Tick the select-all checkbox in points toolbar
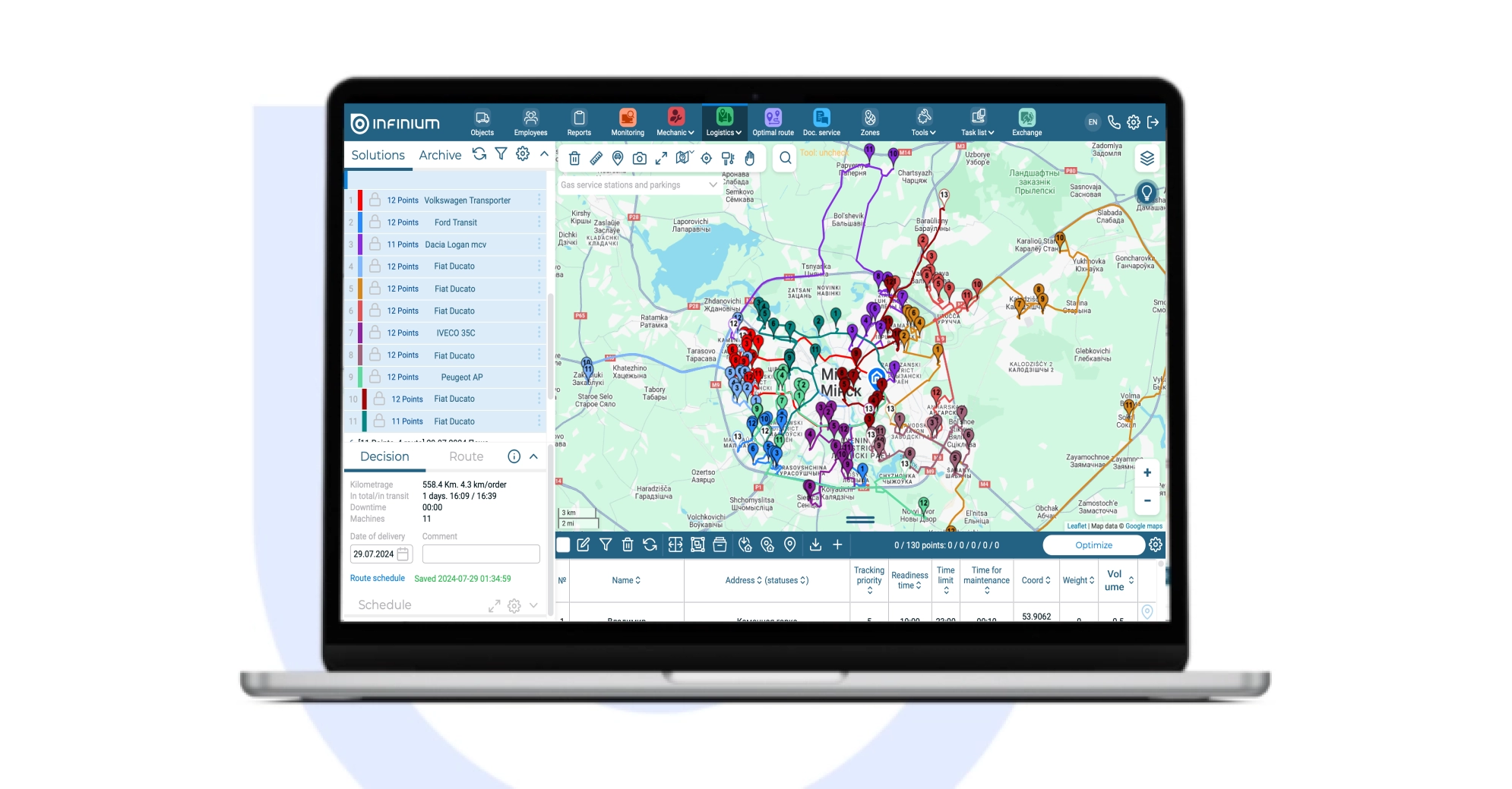This screenshot has width=1512, height=789. (563, 544)
